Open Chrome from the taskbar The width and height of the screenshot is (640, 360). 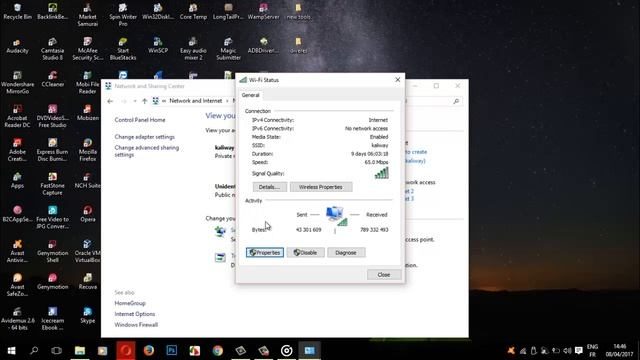pos(218,350)
